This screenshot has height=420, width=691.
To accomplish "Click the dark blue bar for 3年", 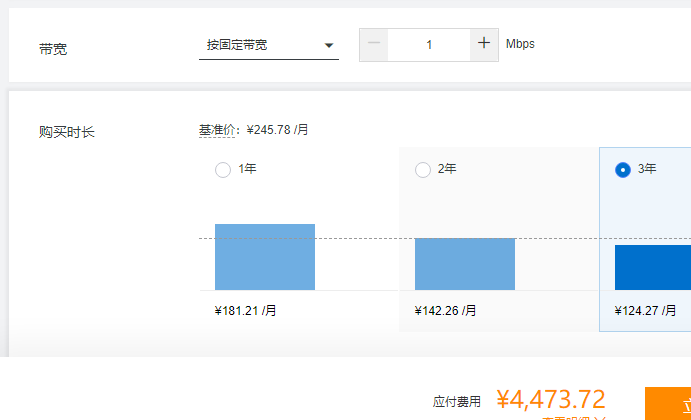I will pos(652,267).
